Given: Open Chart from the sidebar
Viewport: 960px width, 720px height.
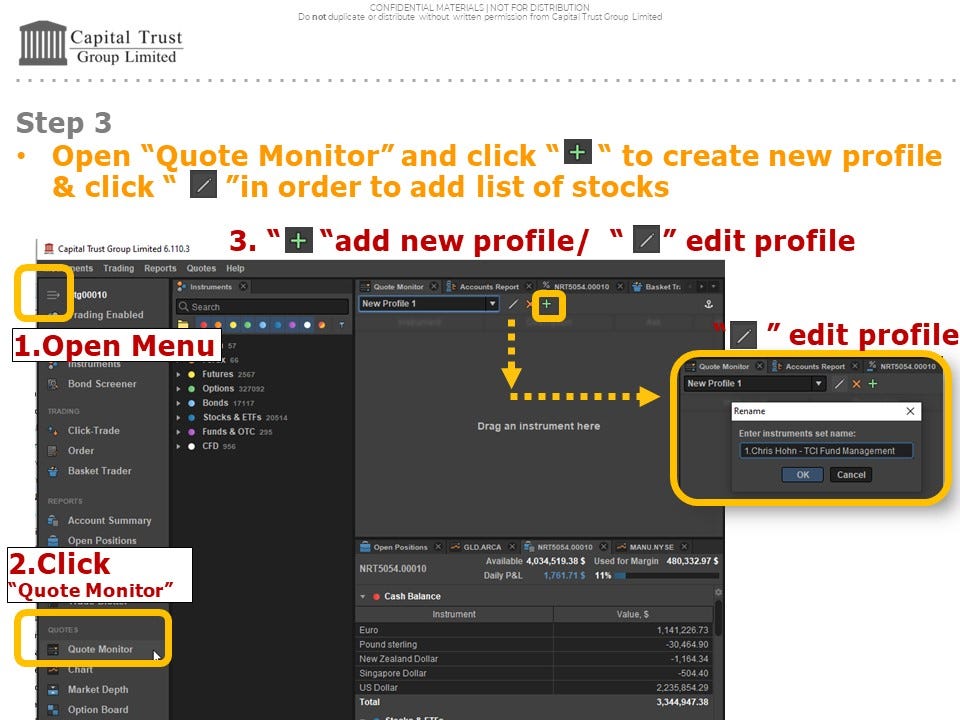Looking at the screenshot, I should (80, 670).
